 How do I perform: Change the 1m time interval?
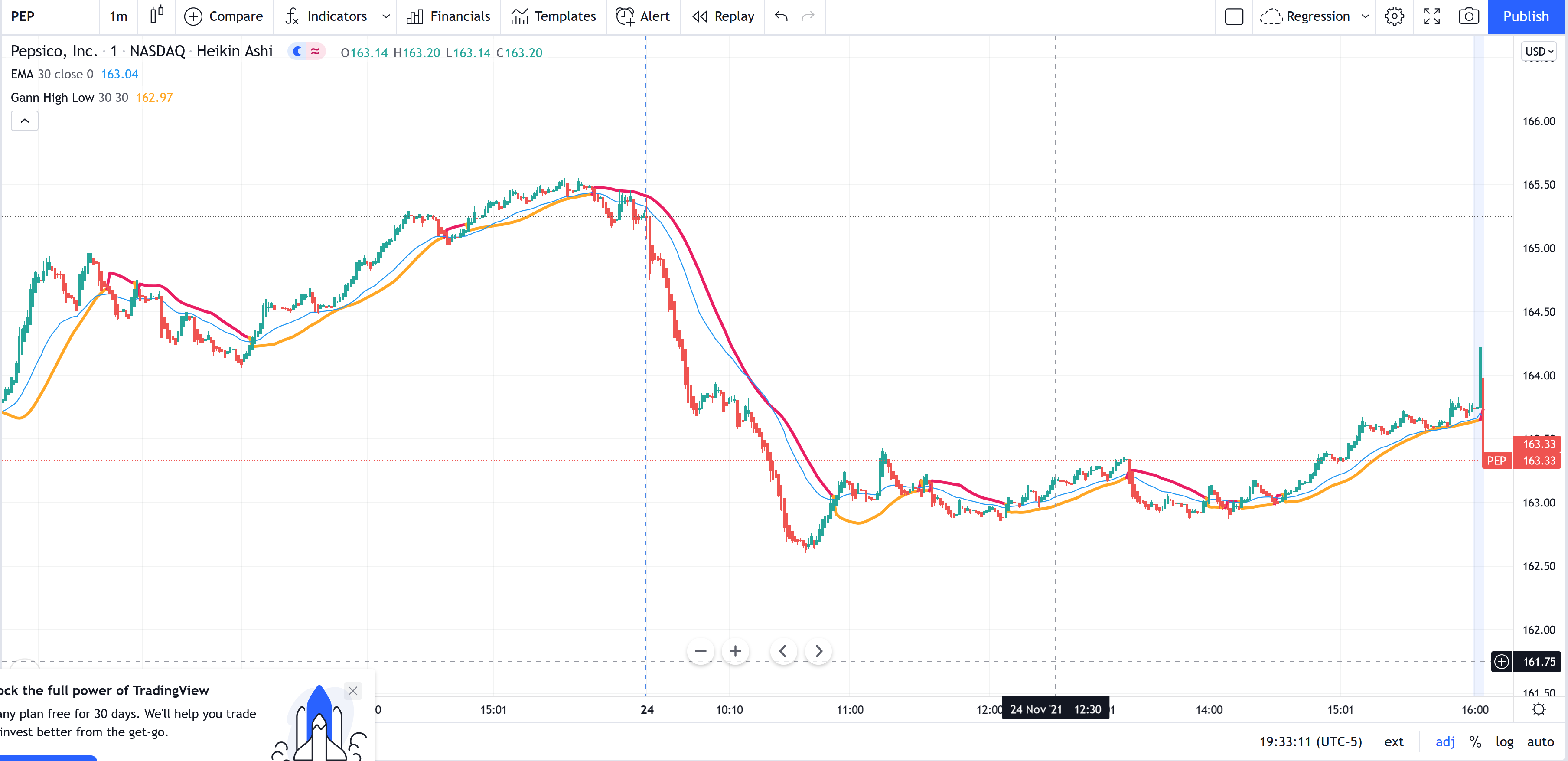(x=118, y=16)
